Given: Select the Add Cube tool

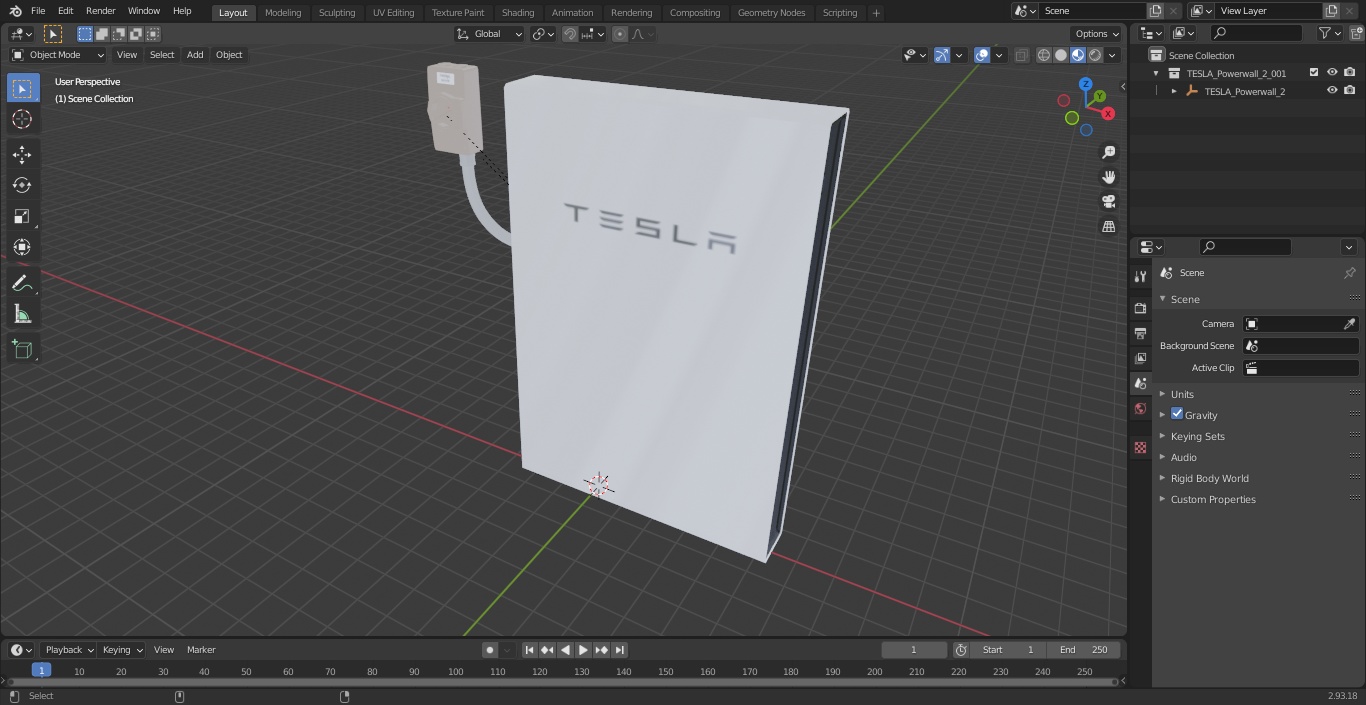Looking at the screenshot, I should point(22,349).
